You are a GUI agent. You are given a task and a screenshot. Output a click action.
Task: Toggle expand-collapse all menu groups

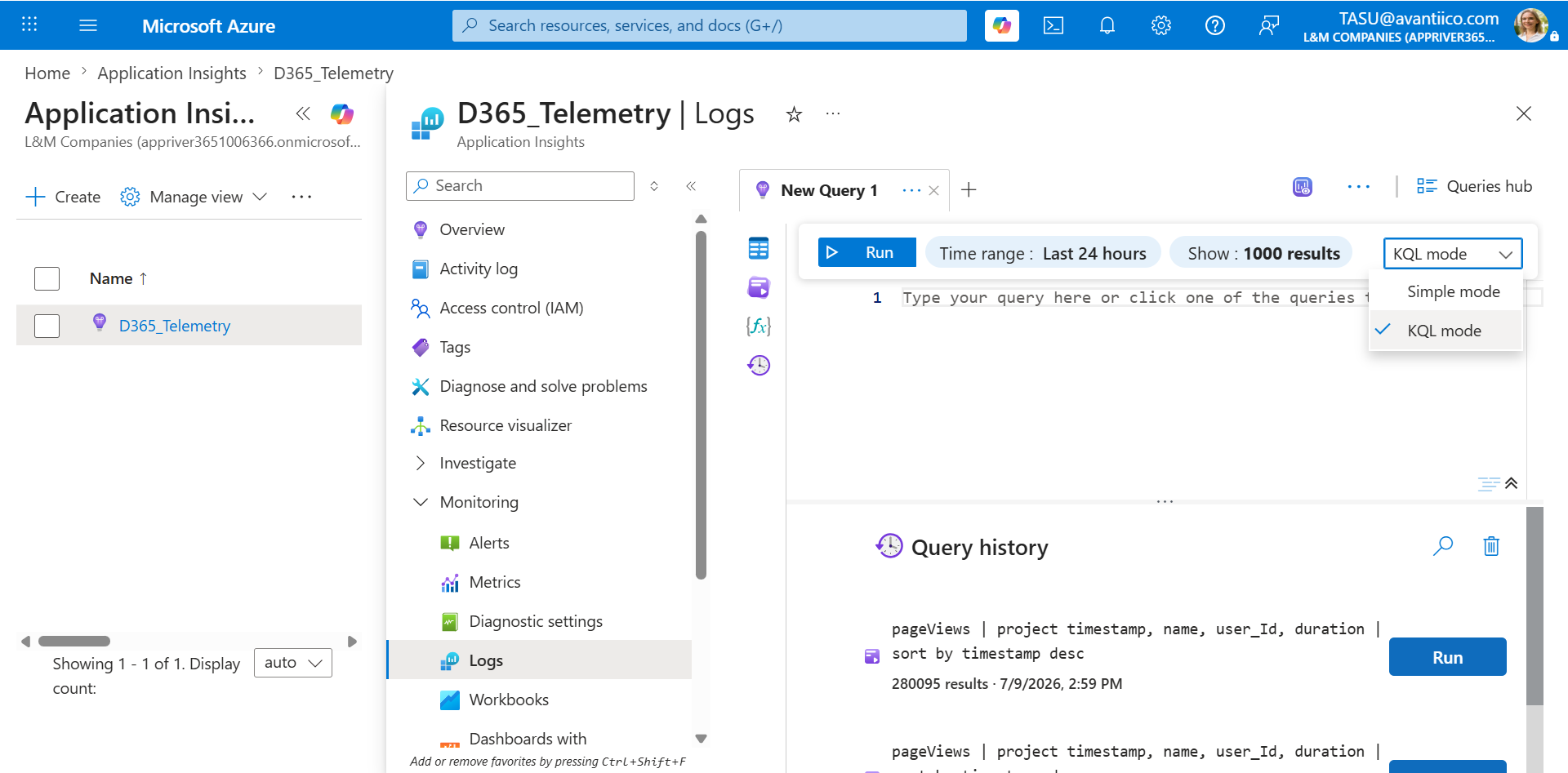point(654,186)
